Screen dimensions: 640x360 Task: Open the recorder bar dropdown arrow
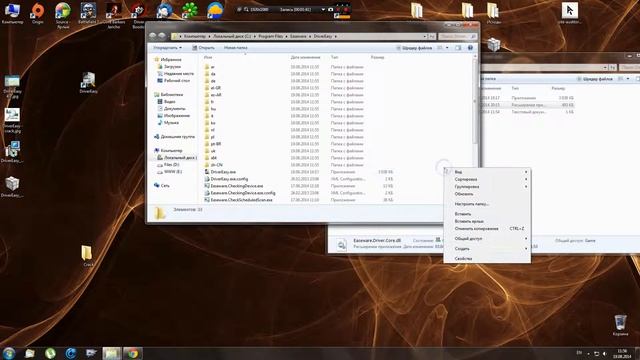pos(323,9)
